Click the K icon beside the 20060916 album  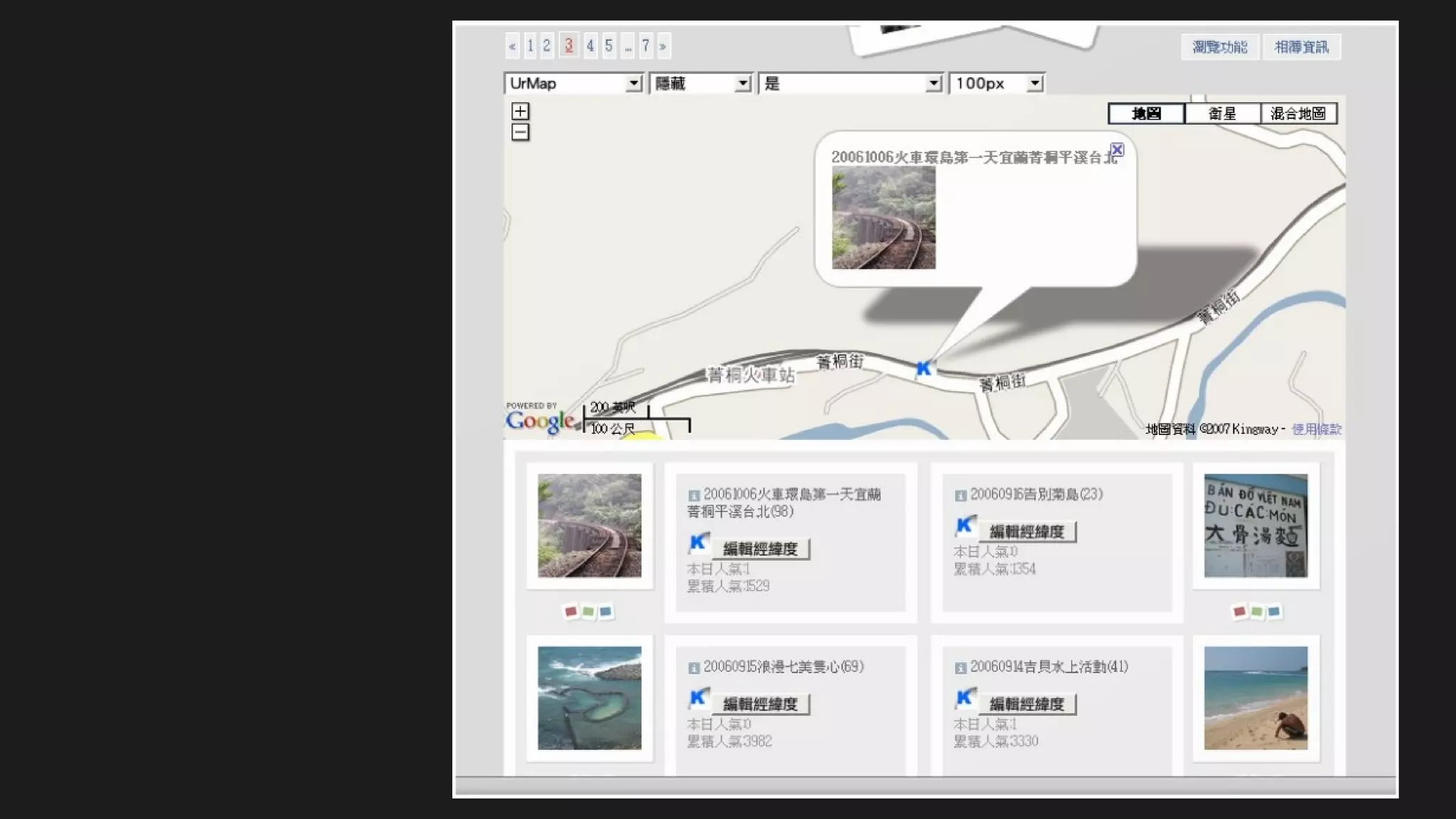click(x=965, y=526)
